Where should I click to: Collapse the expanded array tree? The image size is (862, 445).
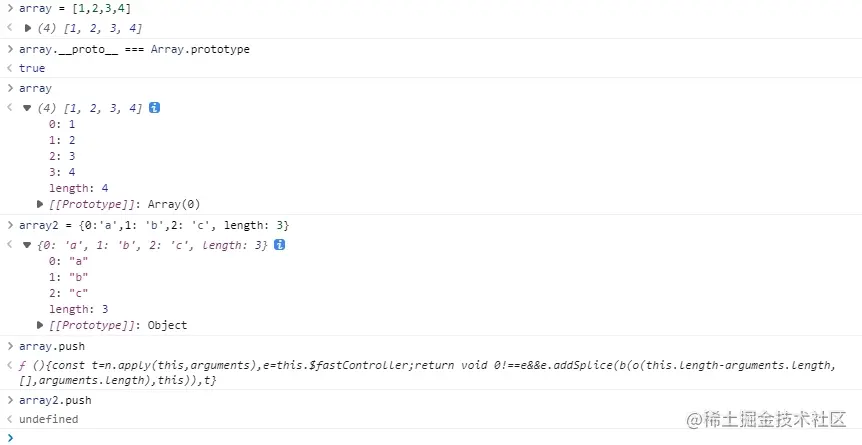click(28, 108)
